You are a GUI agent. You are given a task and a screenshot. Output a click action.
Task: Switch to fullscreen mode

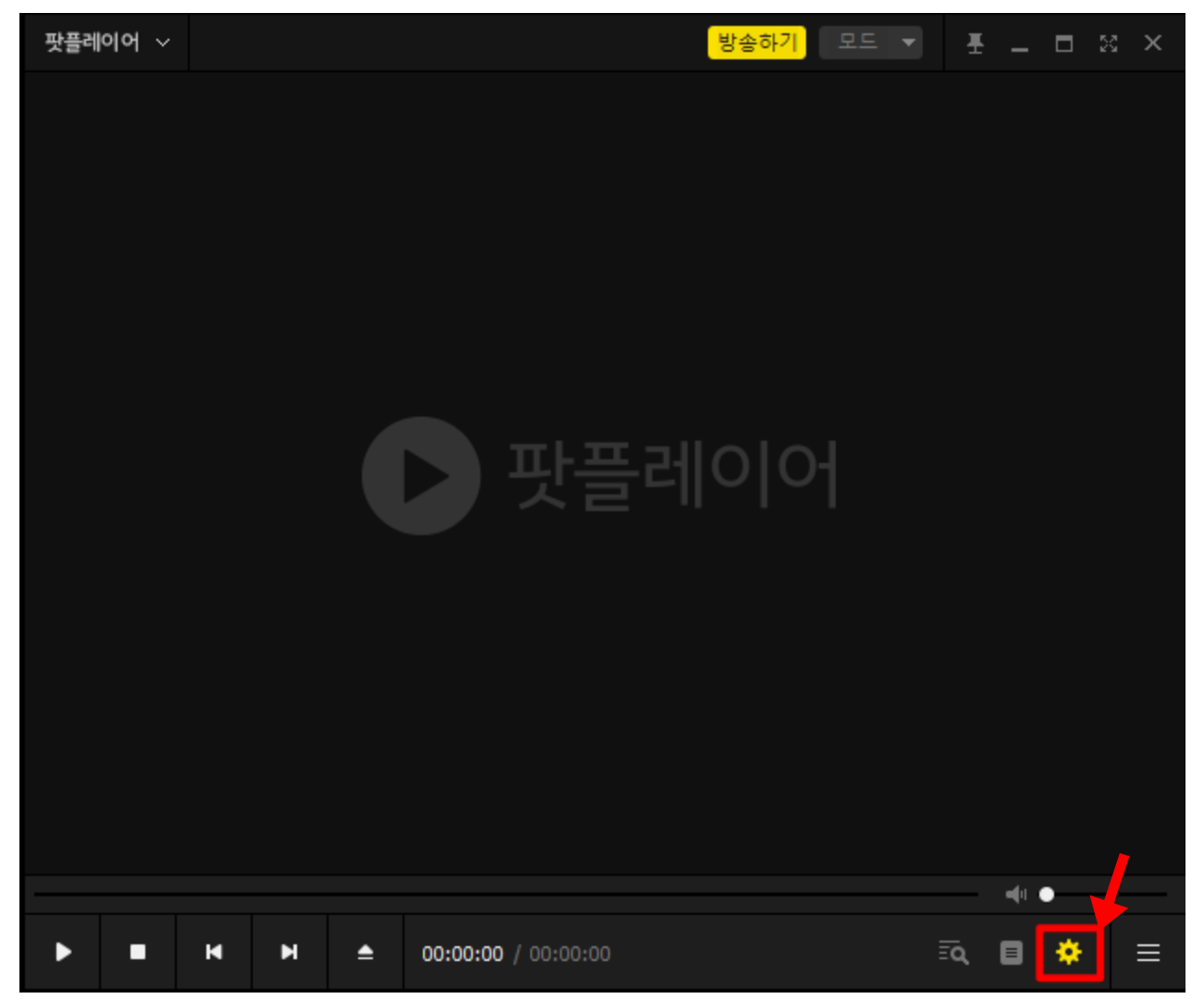1109,43
